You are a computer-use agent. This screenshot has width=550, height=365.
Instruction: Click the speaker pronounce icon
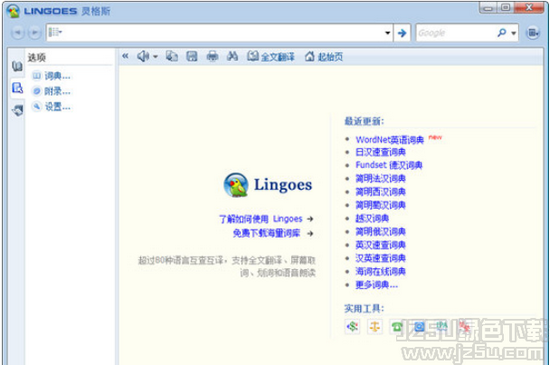tap(143, 56)
